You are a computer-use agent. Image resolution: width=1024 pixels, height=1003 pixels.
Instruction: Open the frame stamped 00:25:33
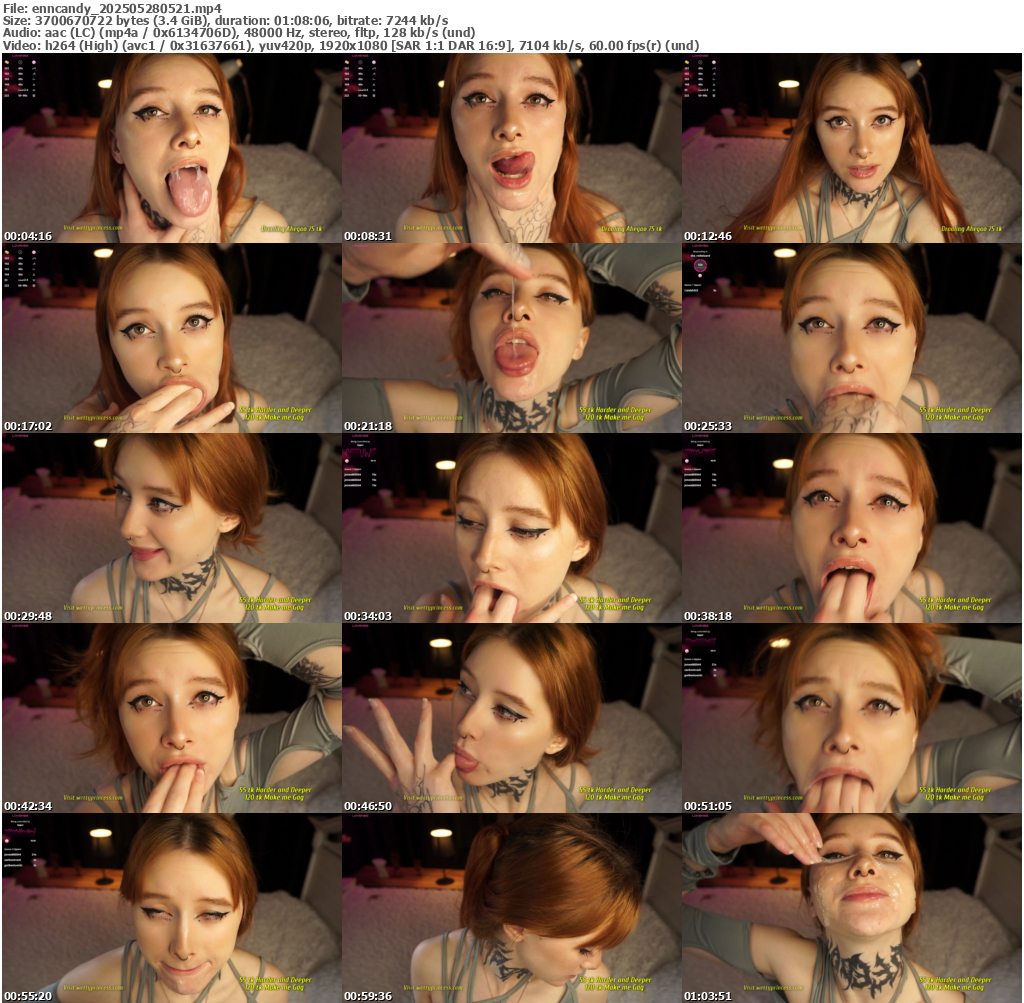[851, 338]
